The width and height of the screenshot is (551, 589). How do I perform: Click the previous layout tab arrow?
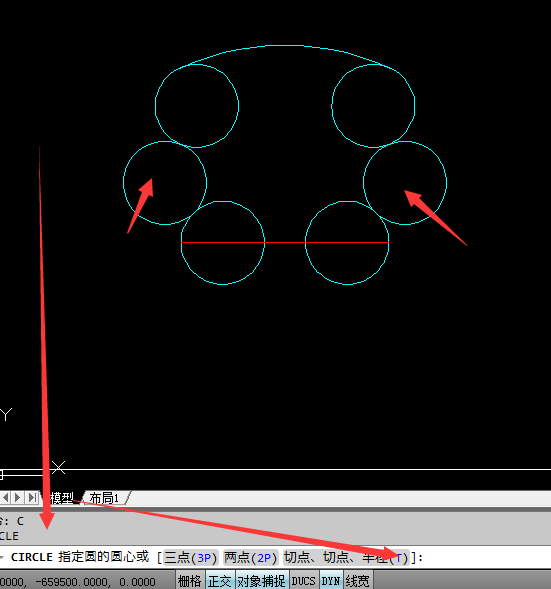click(x=5, y=498)
